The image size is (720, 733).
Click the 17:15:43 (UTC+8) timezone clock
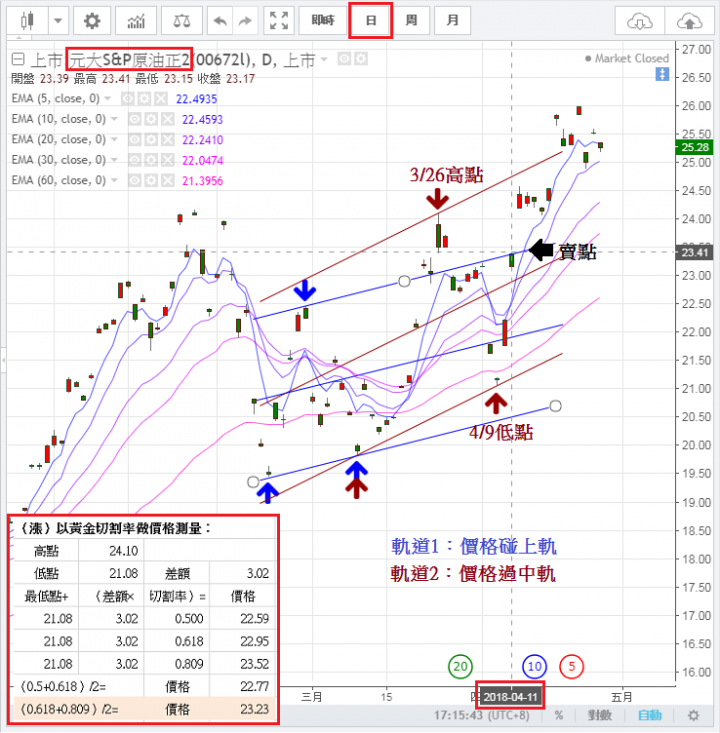pyautogui.click(x=482, y=715)
